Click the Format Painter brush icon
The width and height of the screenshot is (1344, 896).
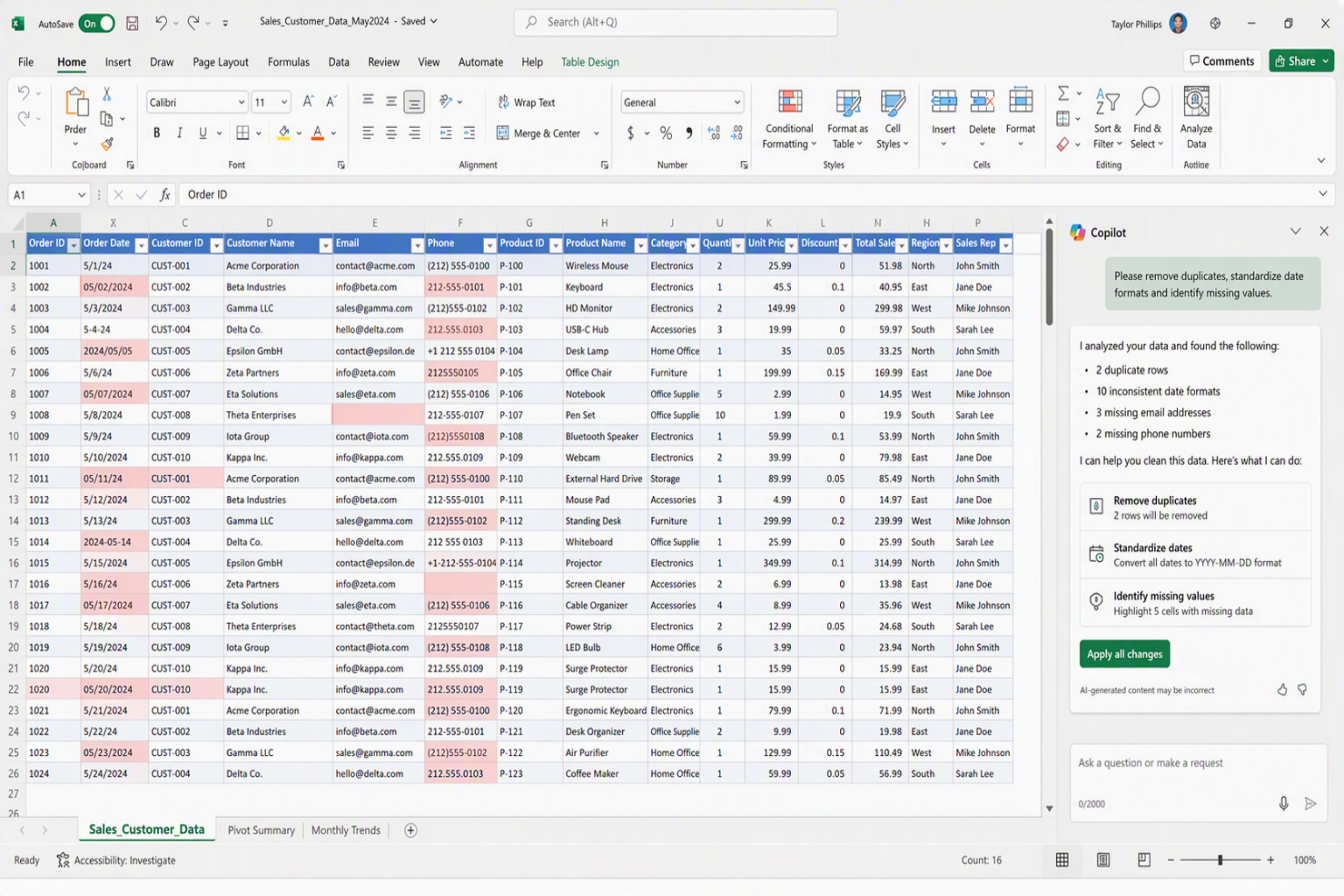tap(107, 143)
